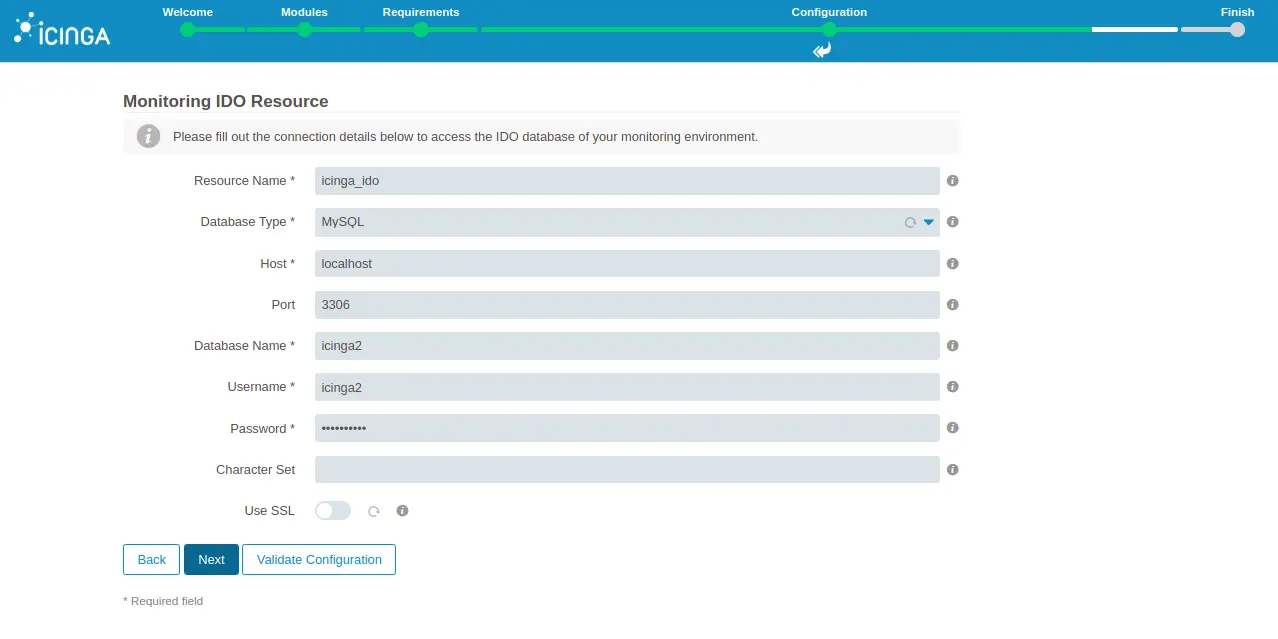The height and width of the screenshot is (639, 1278).
Task: Focus the empty Character Set input
Action: 627,469
